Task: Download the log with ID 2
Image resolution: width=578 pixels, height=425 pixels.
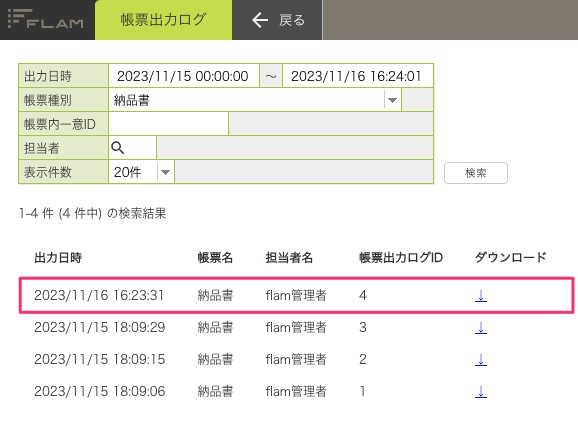Action: 481,359
